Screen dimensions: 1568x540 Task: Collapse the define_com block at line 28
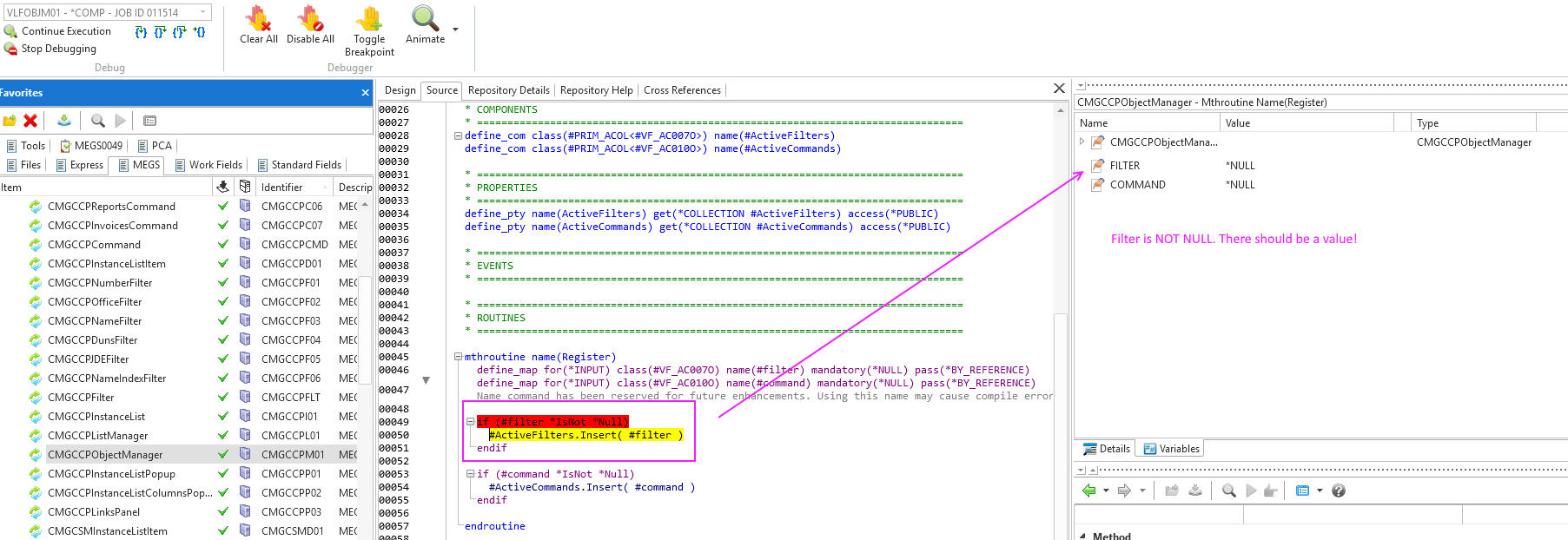pos(458,135)
